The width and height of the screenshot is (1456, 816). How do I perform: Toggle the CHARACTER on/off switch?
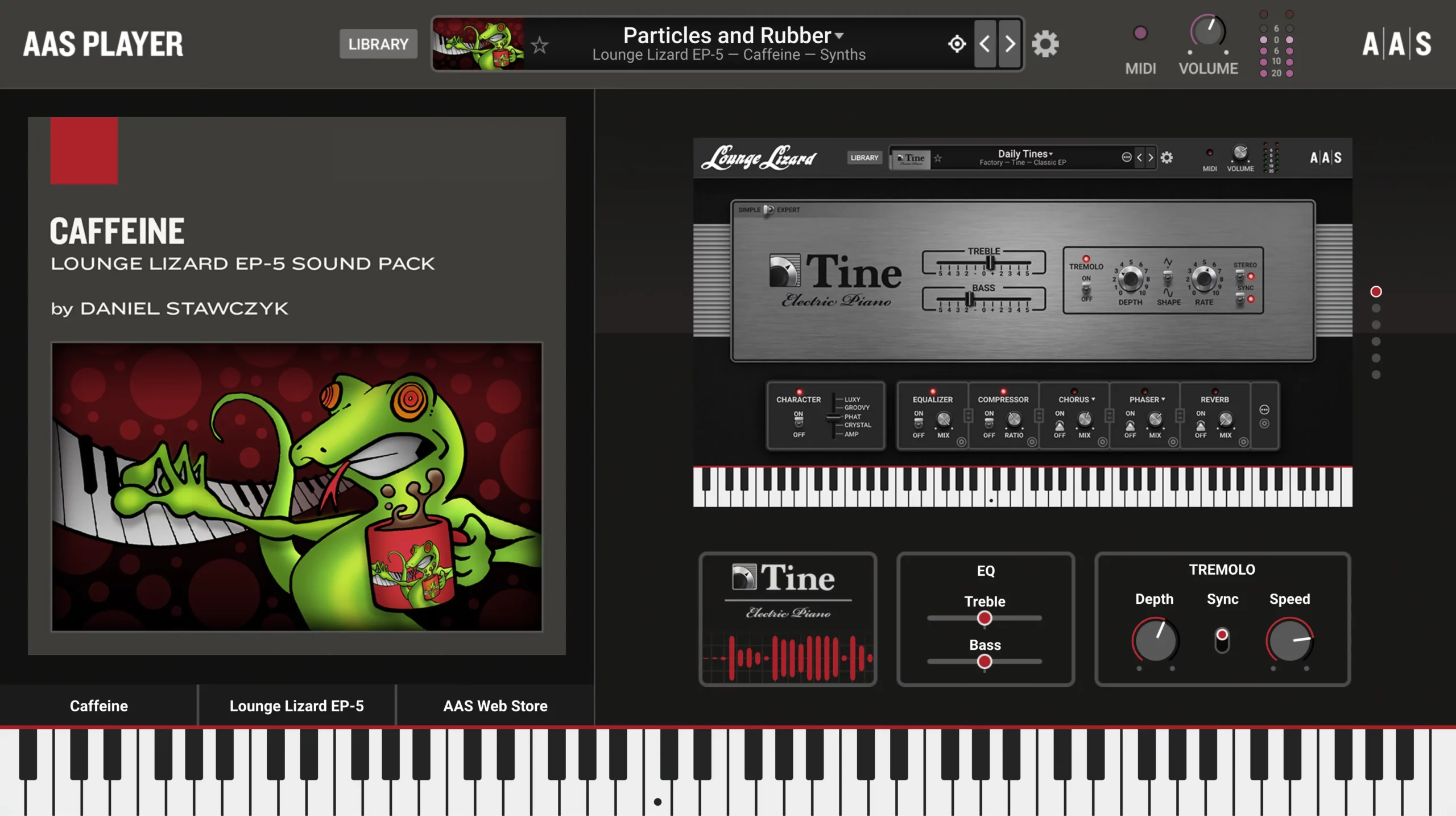[799, 423]
